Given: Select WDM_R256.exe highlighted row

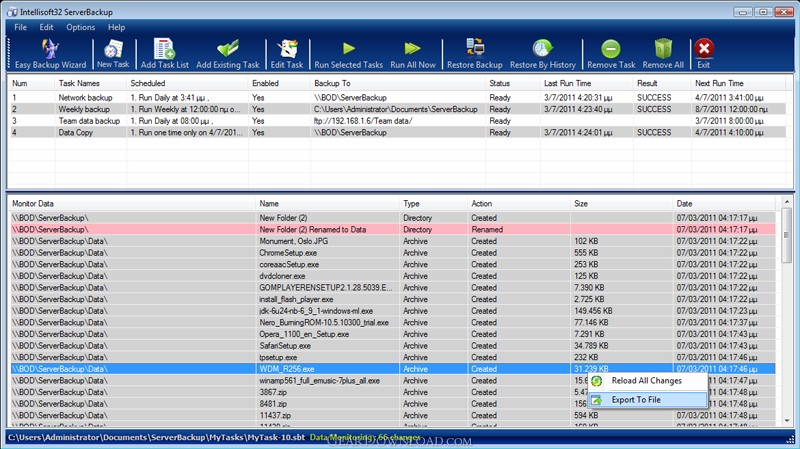Looking at the screenshot, I should (393, 369).
